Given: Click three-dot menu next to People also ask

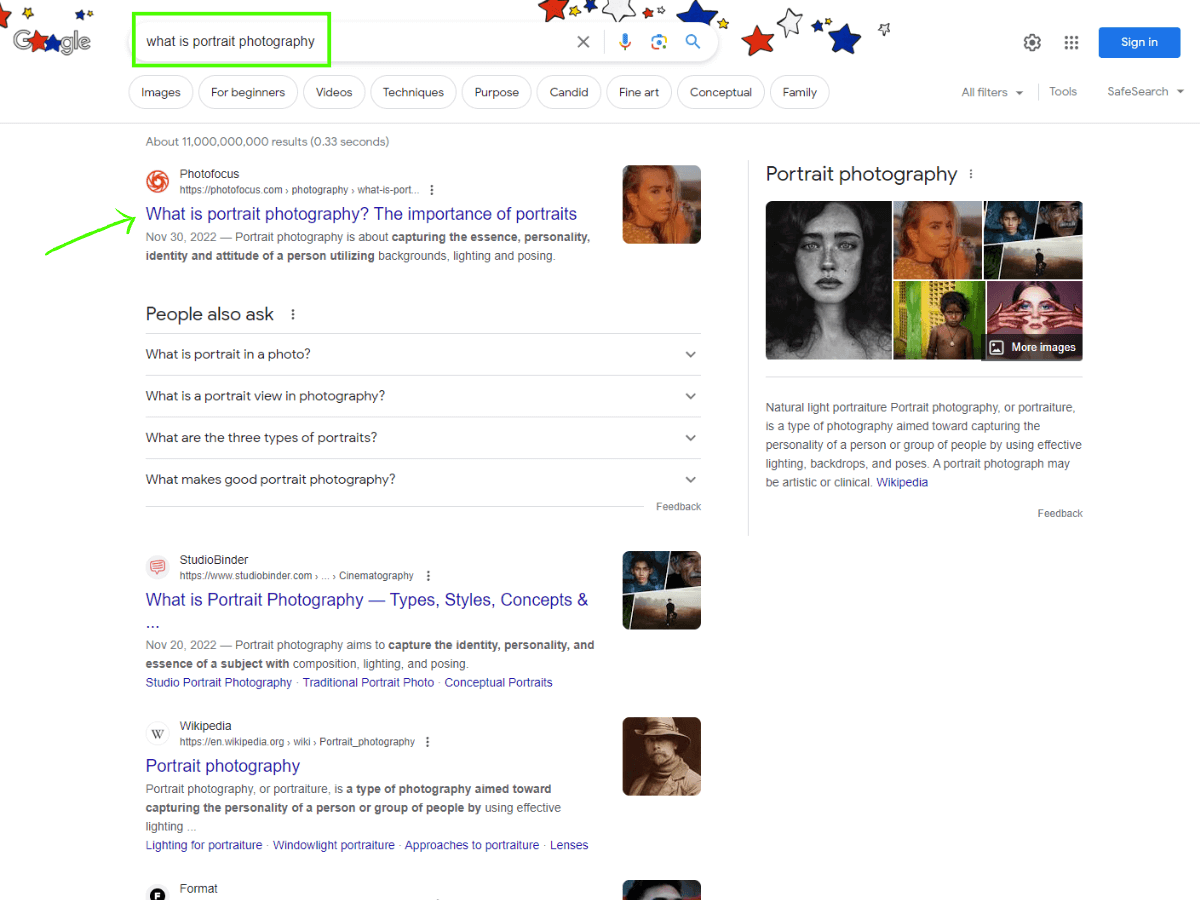Looking at the screenshot, I should [x=293, y=314].
